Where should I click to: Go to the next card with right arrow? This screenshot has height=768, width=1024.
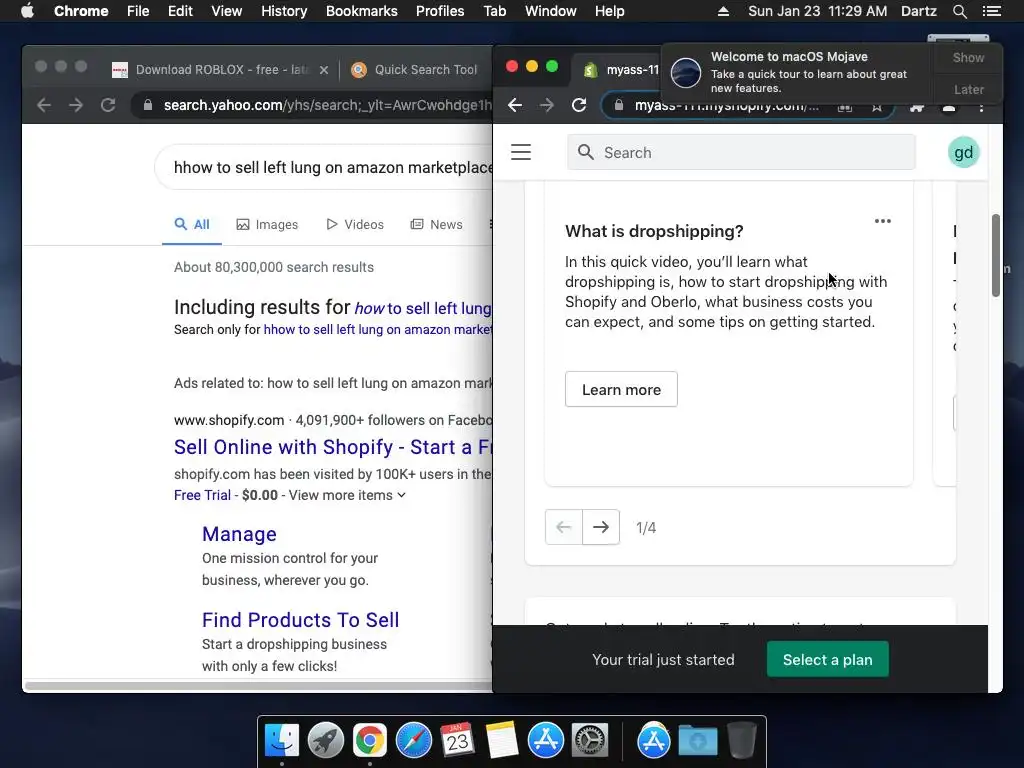click(x=601, y=527)
